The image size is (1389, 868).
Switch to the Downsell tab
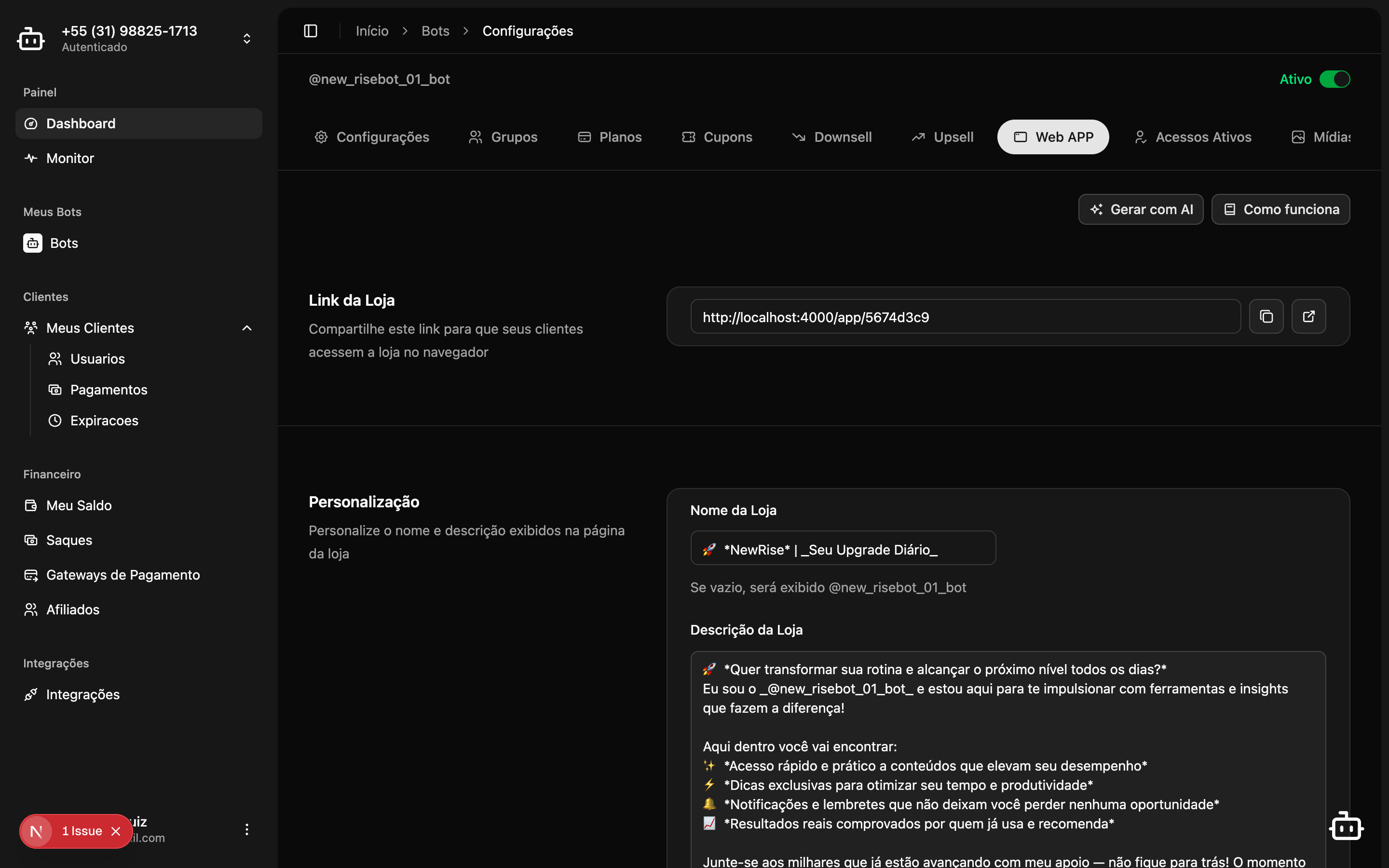coord(831,137)
